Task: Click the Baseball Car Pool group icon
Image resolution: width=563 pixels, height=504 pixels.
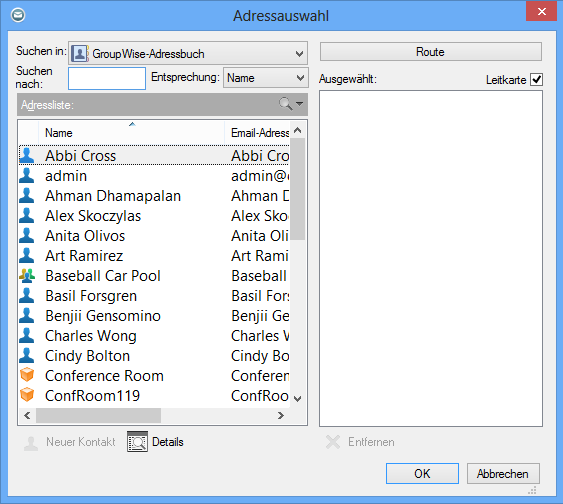Action: click(27, 275)
